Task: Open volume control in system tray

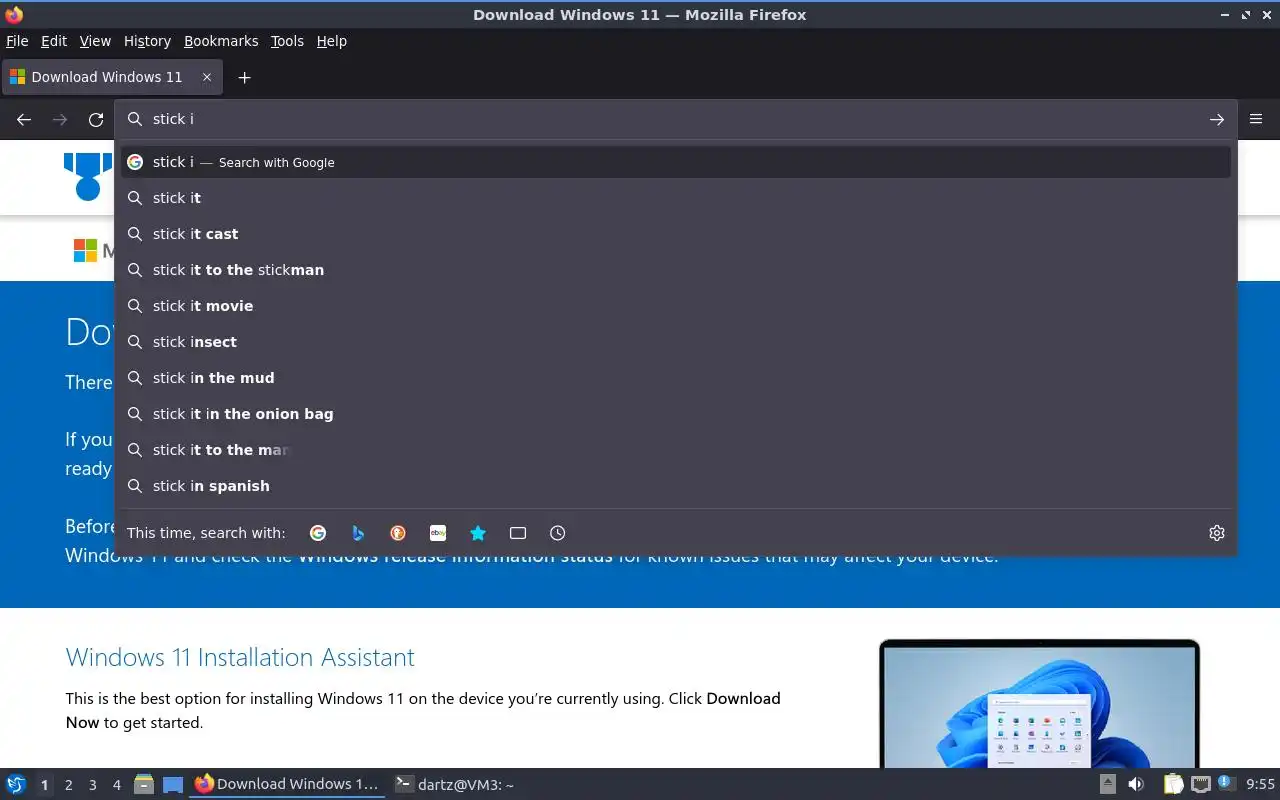Action: click(x=1136, y=785)
